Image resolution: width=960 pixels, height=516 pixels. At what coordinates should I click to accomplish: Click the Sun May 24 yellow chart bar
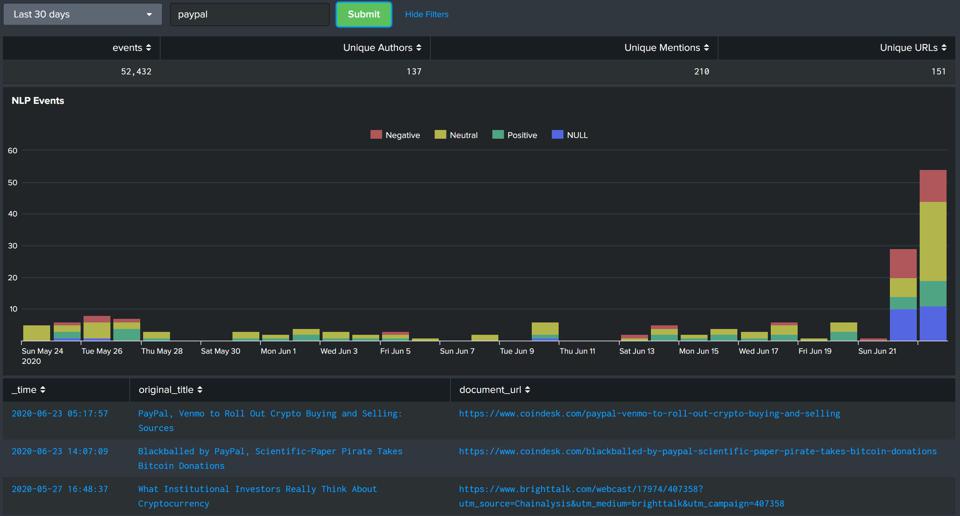point(36,333)
